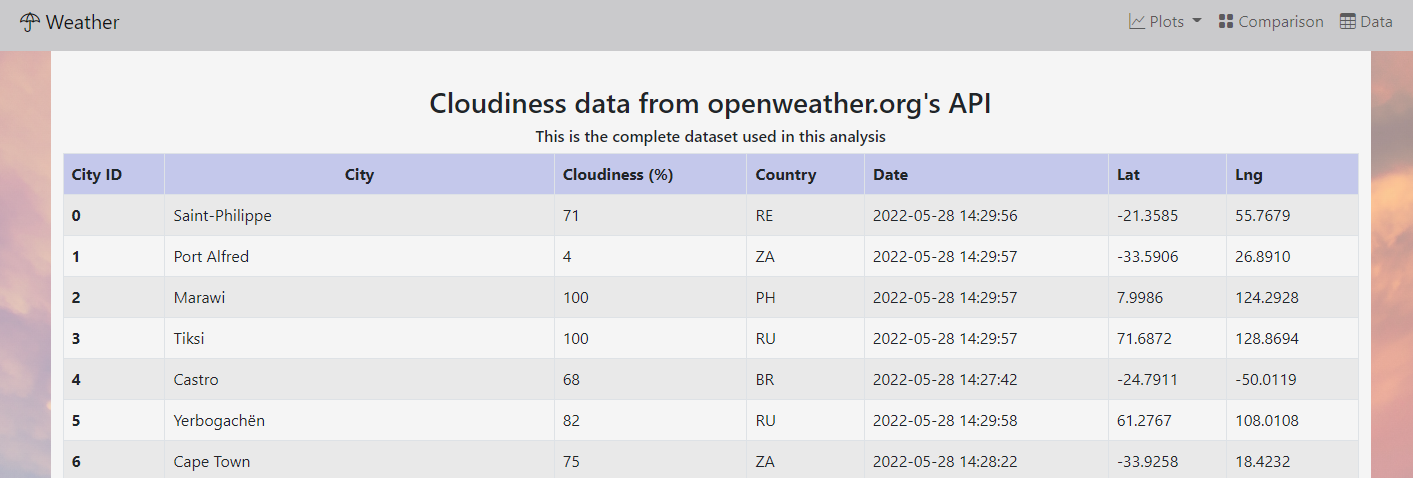Open the Weather brand home link
Viewport: 1413px width, 478px height.
(x=70, y=22)
